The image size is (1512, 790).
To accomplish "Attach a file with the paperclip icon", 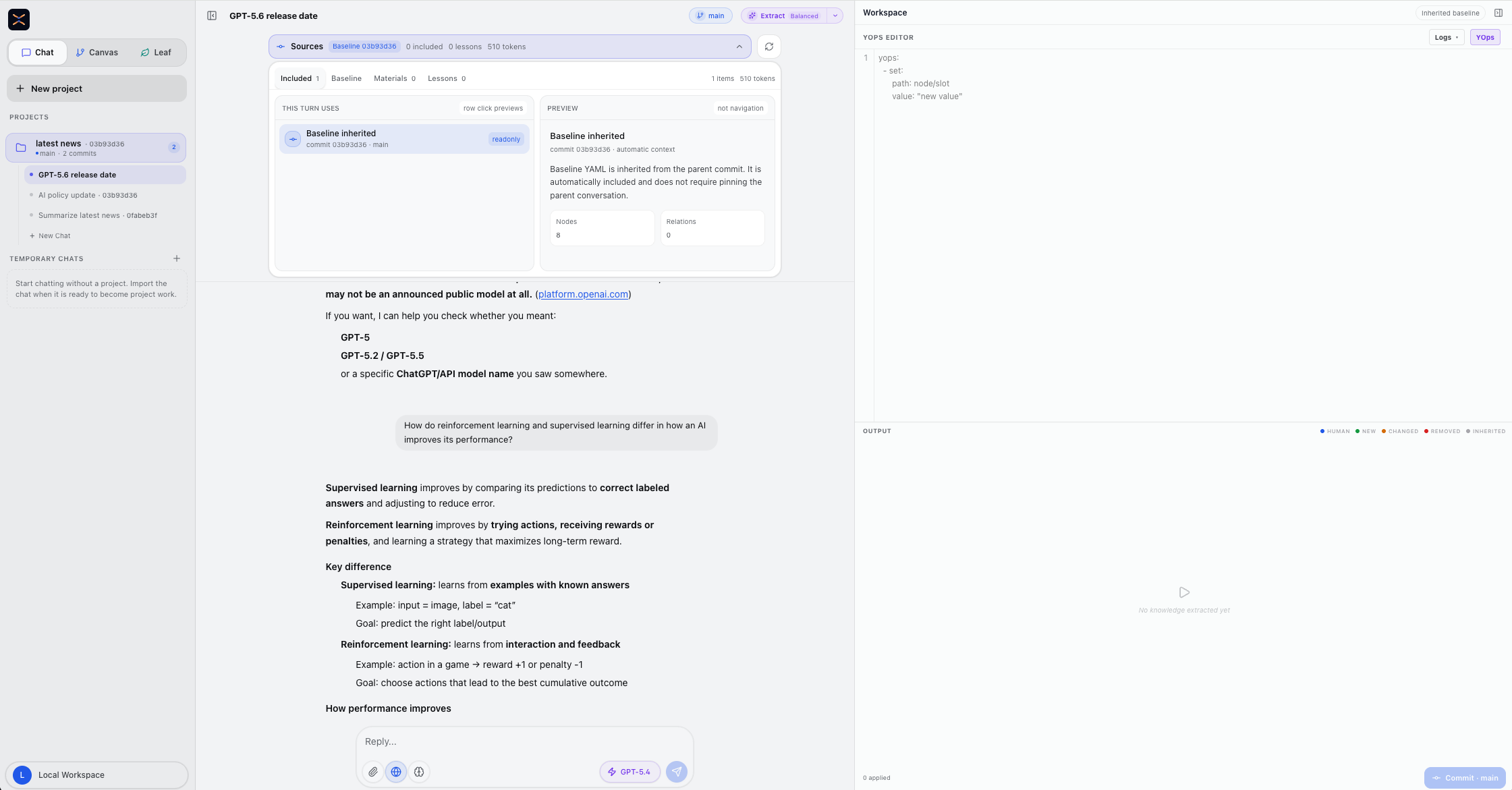I will coord(373,772).
